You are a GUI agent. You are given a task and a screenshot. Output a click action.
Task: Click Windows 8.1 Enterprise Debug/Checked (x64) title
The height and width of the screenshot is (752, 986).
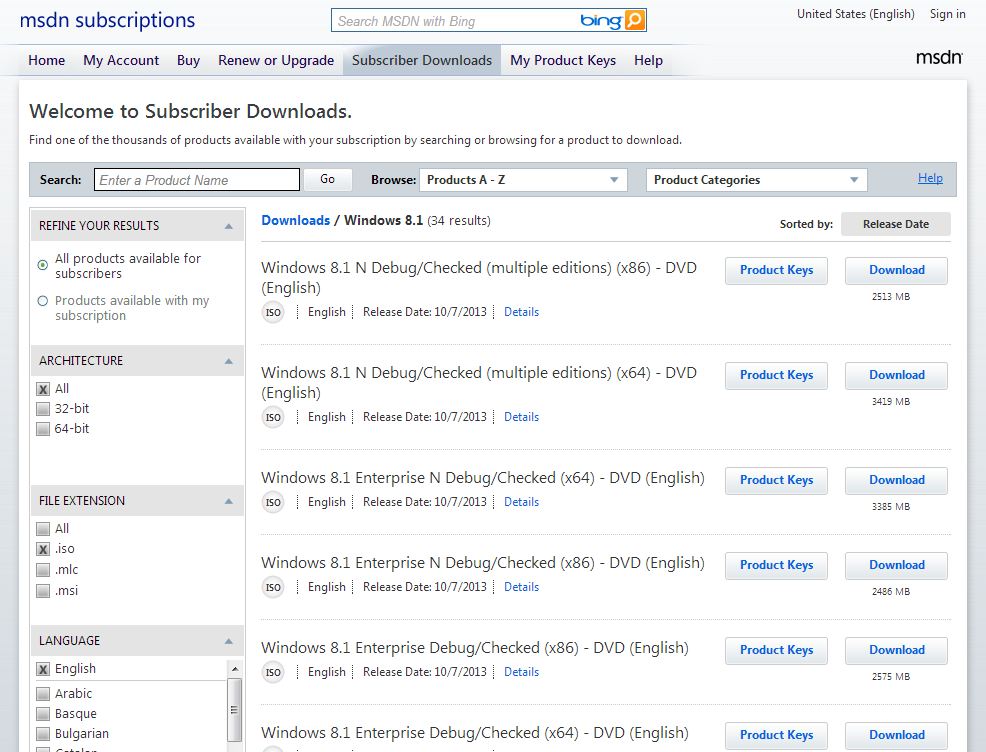click(x=475, y=733)
